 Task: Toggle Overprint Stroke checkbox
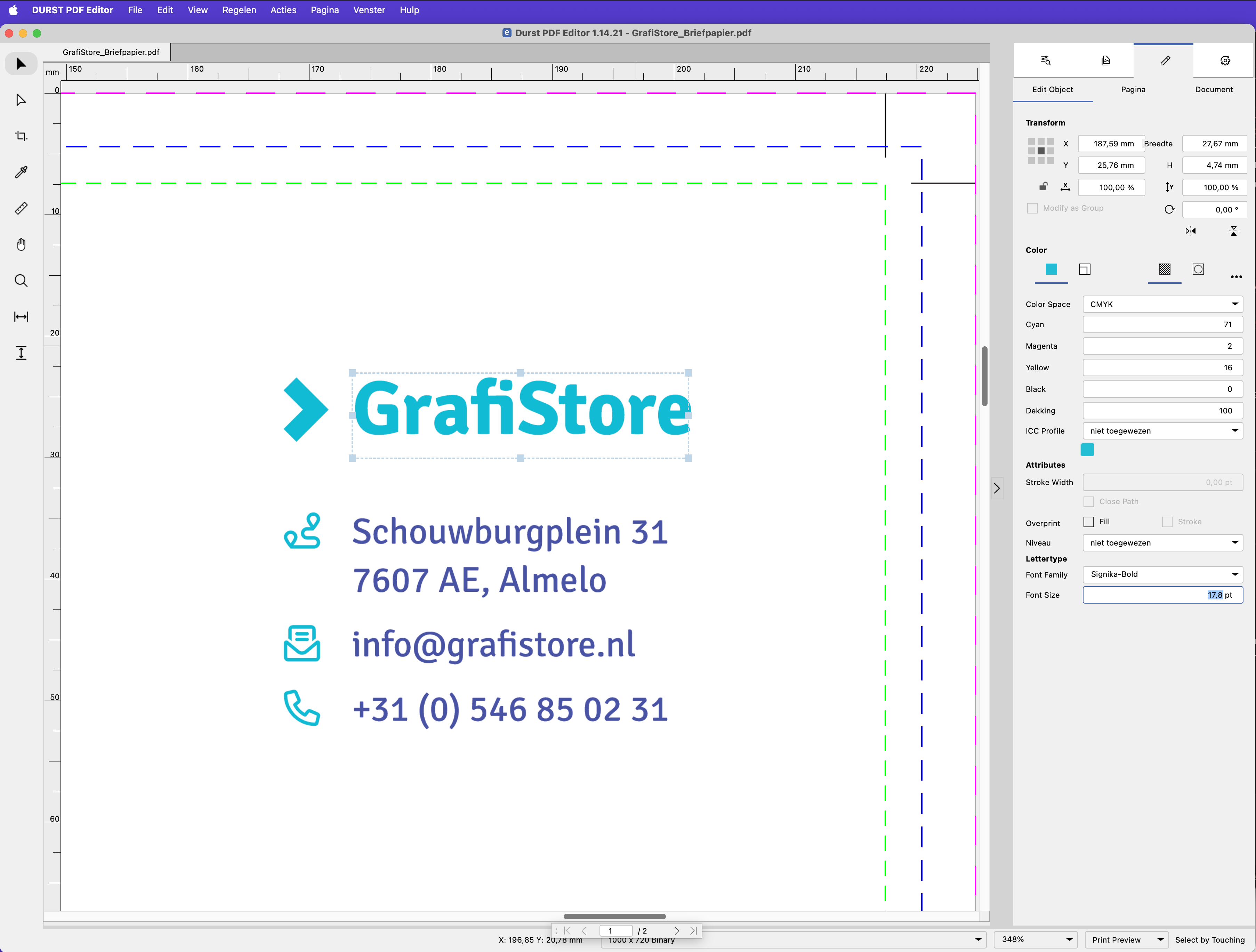(1167, 522)
